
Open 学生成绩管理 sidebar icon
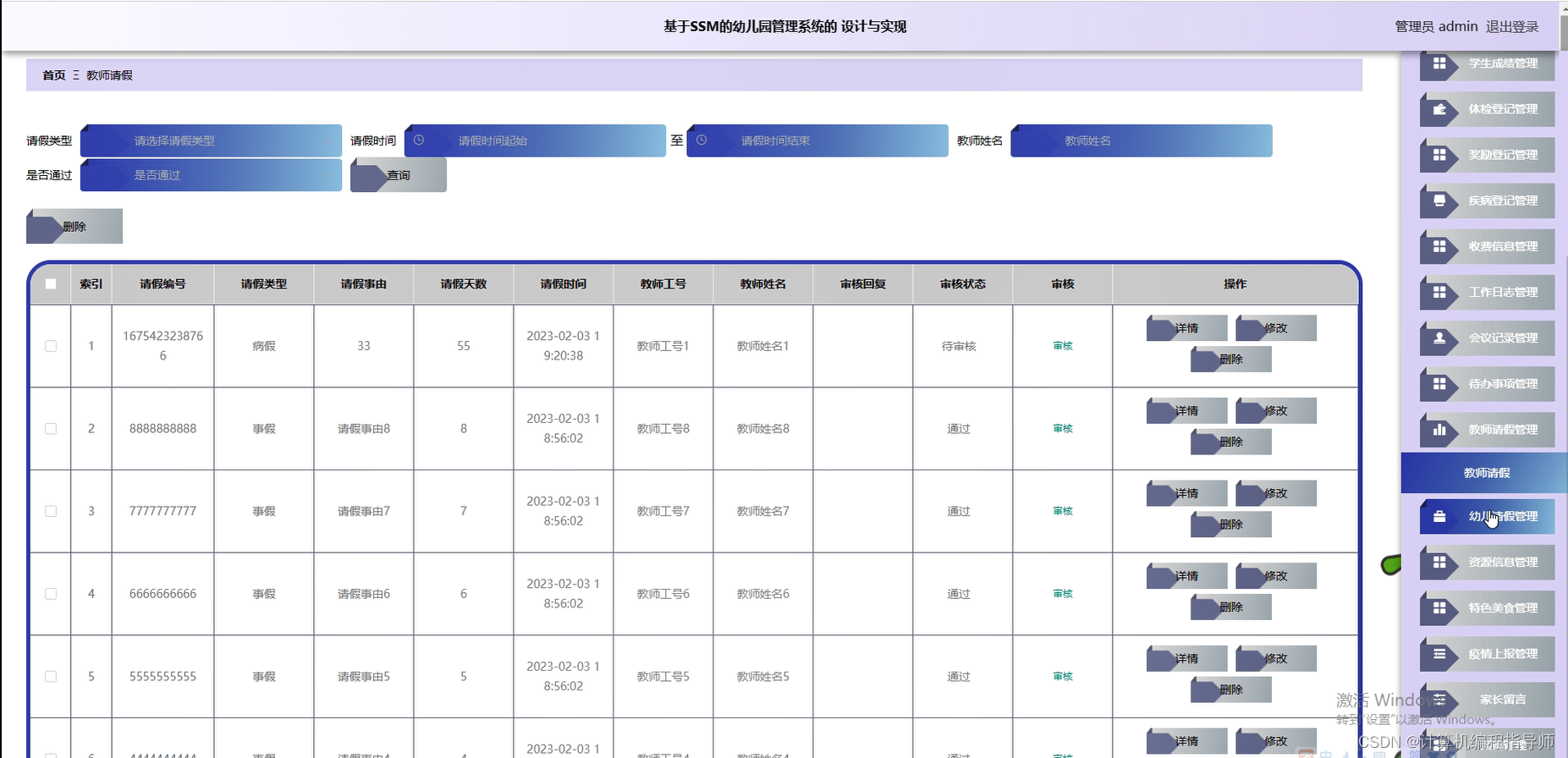pyautogui.click(x=1439, y=63)
